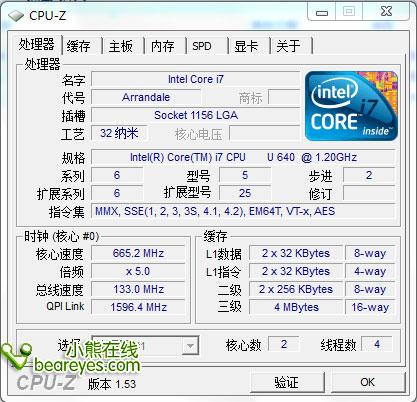
Task: Click the instruction set field with MMX, SSE
Action: click(243, 211)
